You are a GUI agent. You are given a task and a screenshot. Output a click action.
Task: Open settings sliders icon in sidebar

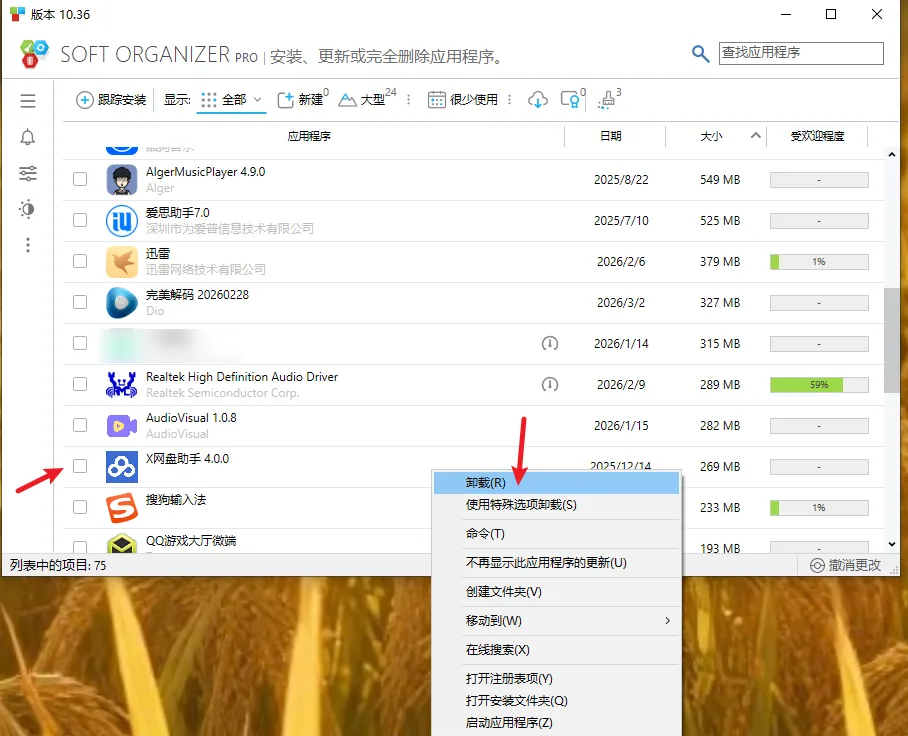28,173
